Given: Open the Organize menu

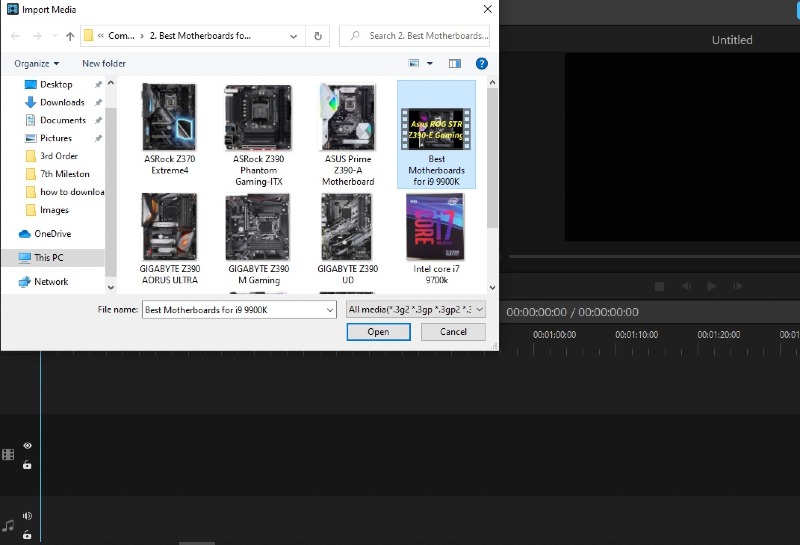Looking at the screenshot, I should 37,64.
